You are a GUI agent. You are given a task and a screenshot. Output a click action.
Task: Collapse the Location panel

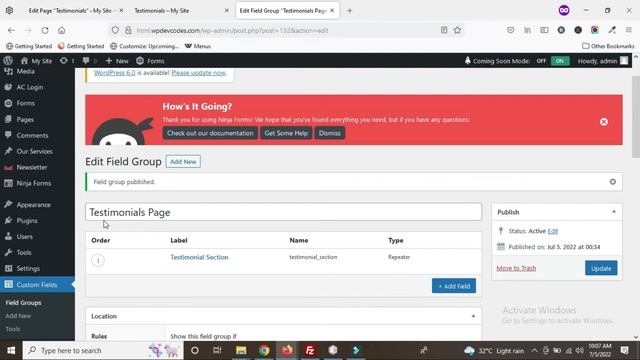(473, 316)
